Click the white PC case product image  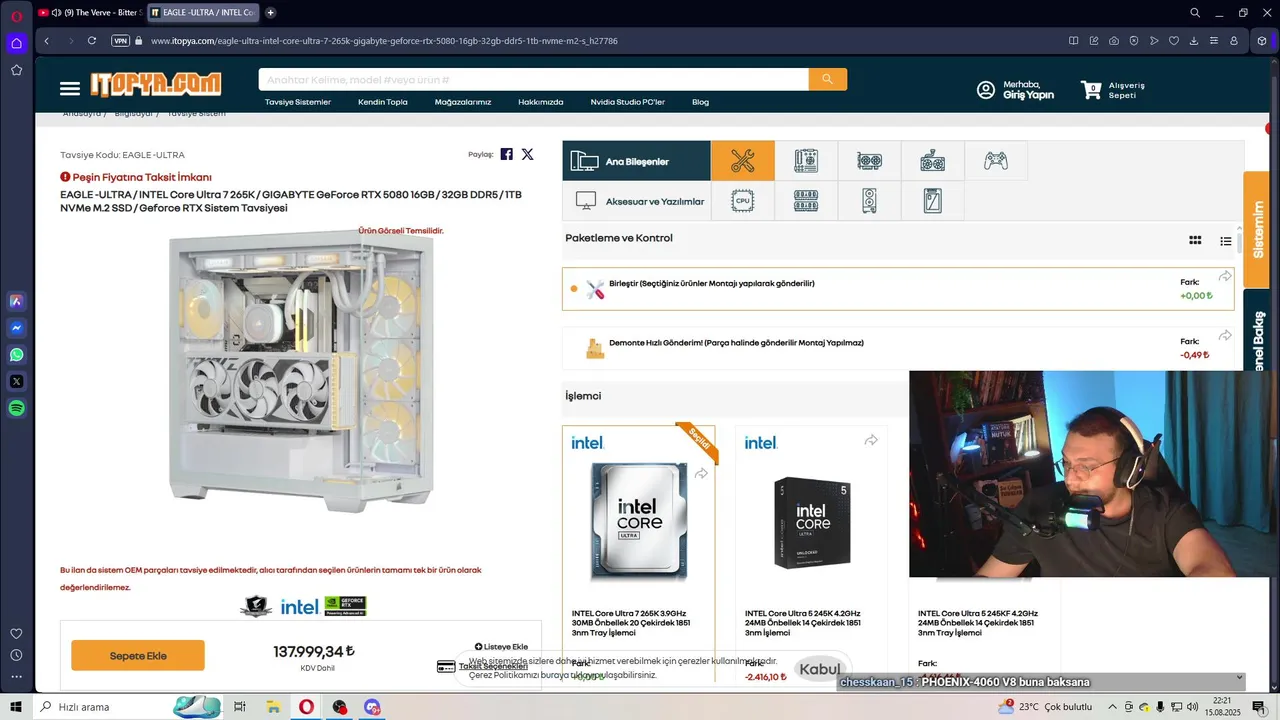click(x=301, y=371)
